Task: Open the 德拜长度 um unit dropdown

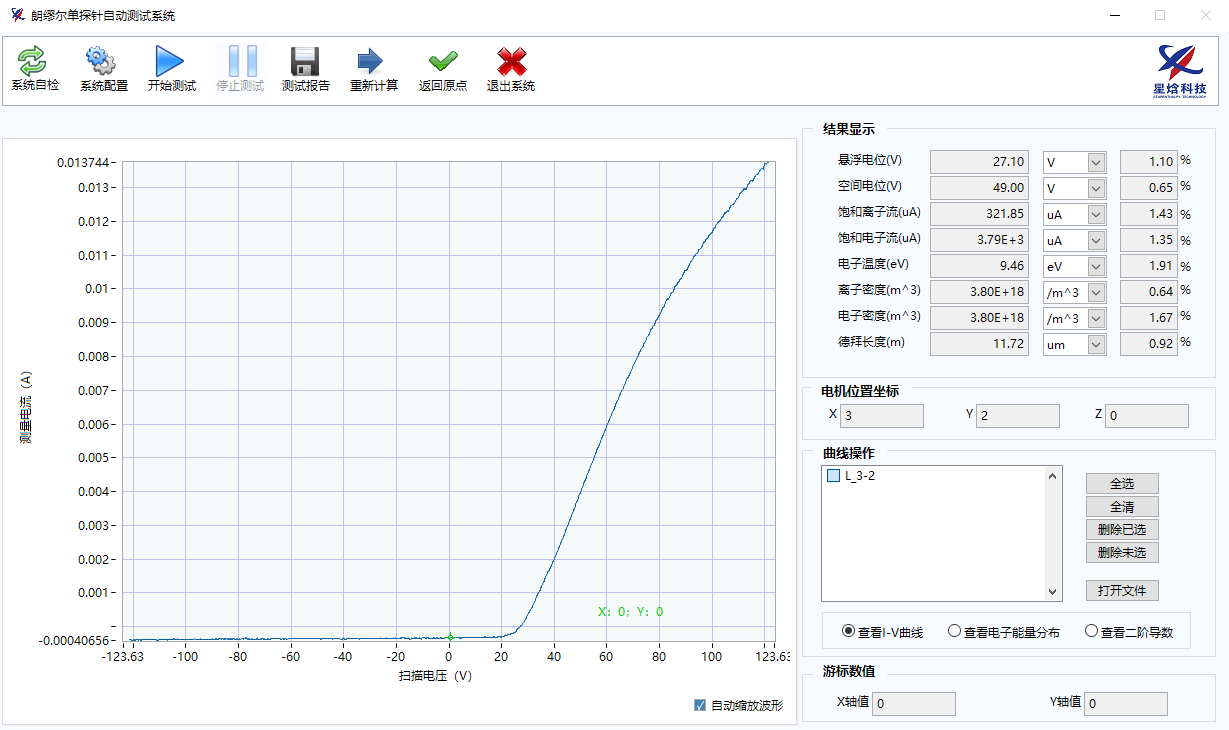Action: coord(1096,344)
